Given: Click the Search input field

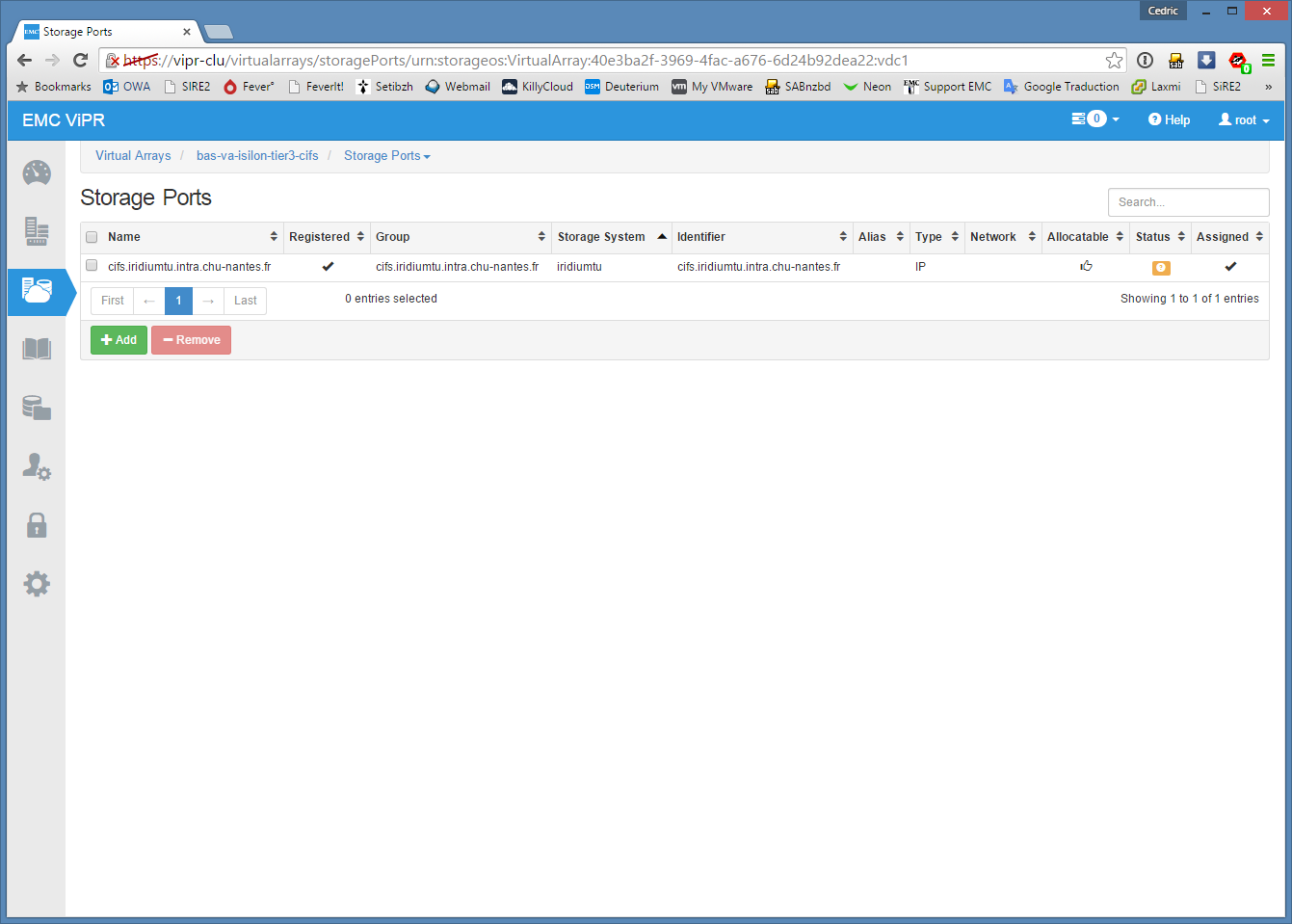Looking at the screenshot, I should pyautogui.click(x=1188, y=202).
